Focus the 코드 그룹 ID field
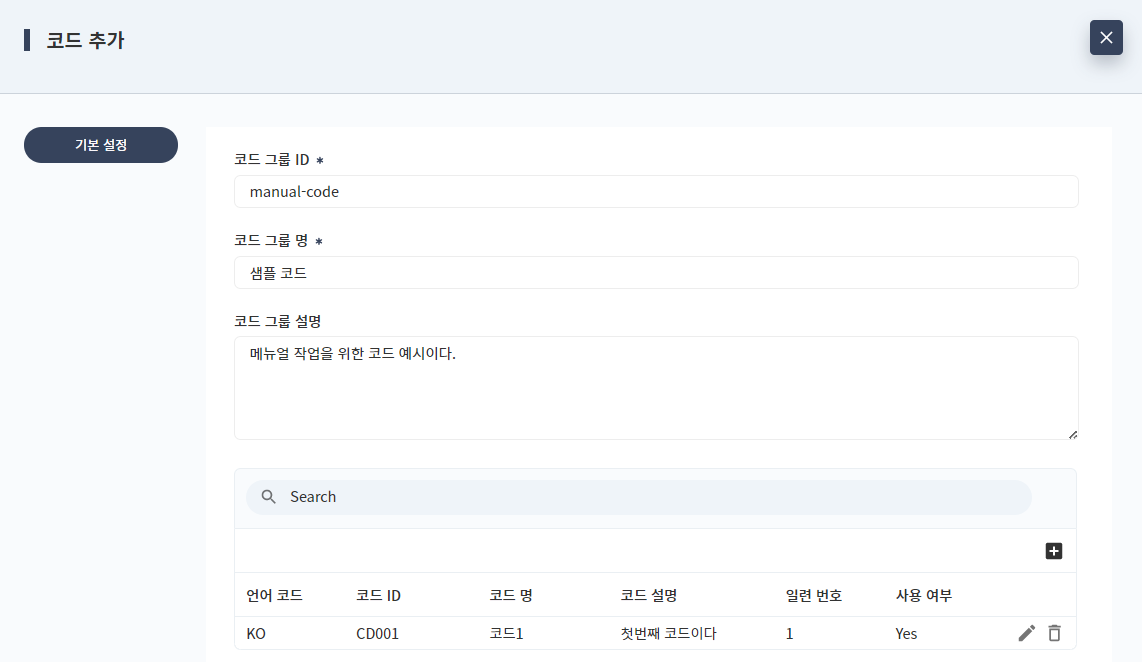This screenshot has width=1142, height=662. click(x=655, y=192)
